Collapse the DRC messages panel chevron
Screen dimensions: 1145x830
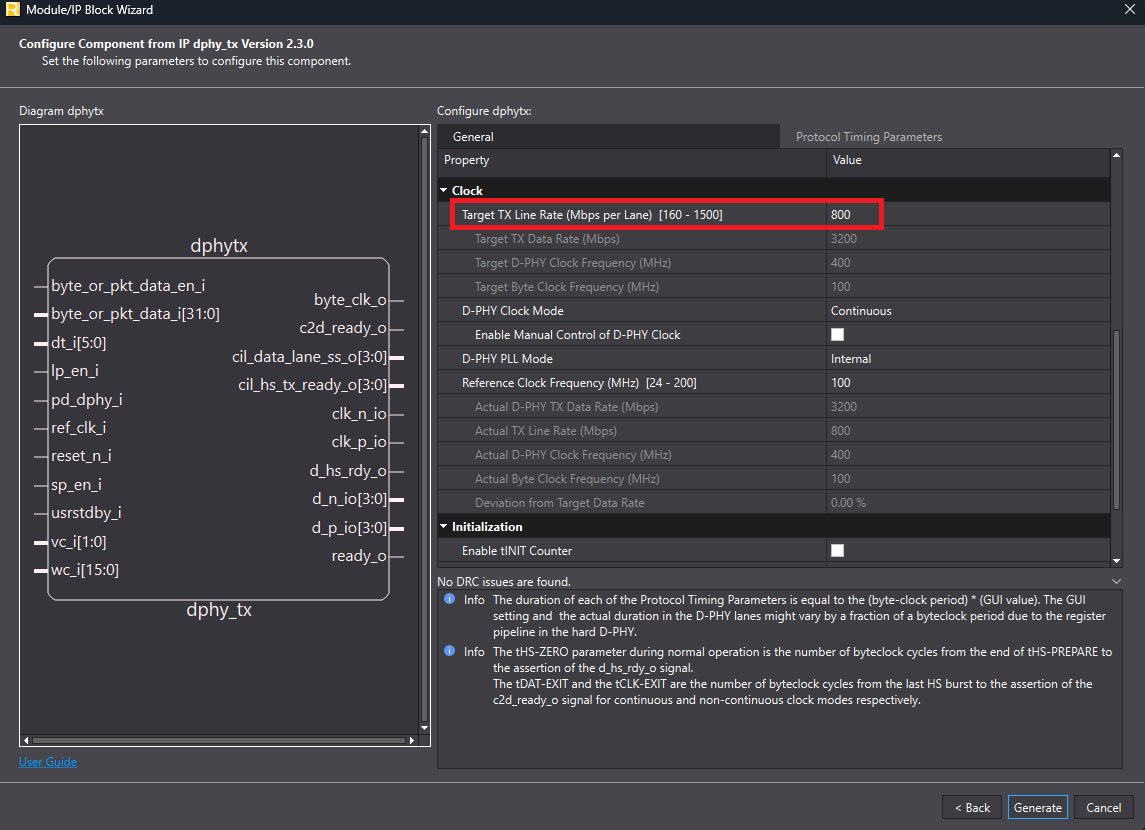(1117, 581)
